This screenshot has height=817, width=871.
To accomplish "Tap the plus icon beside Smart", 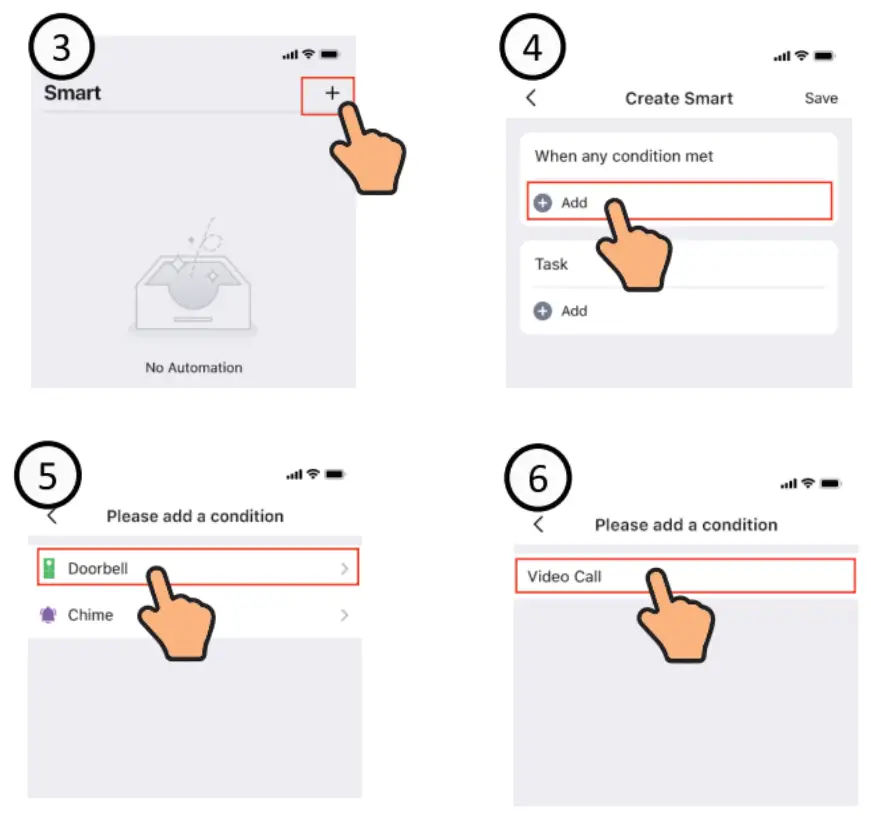I will click(332, 93).
